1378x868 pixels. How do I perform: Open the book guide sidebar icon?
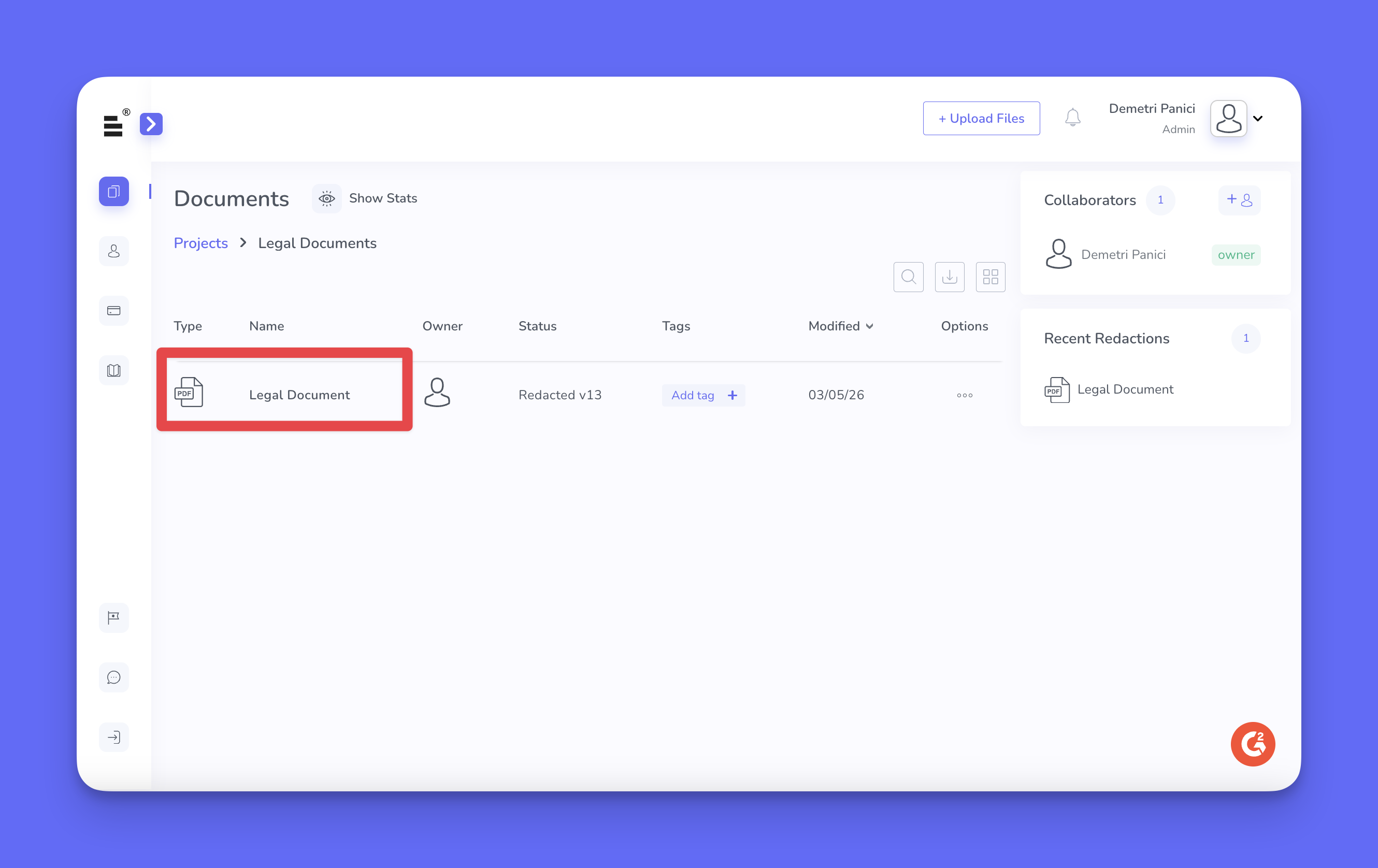113,370
